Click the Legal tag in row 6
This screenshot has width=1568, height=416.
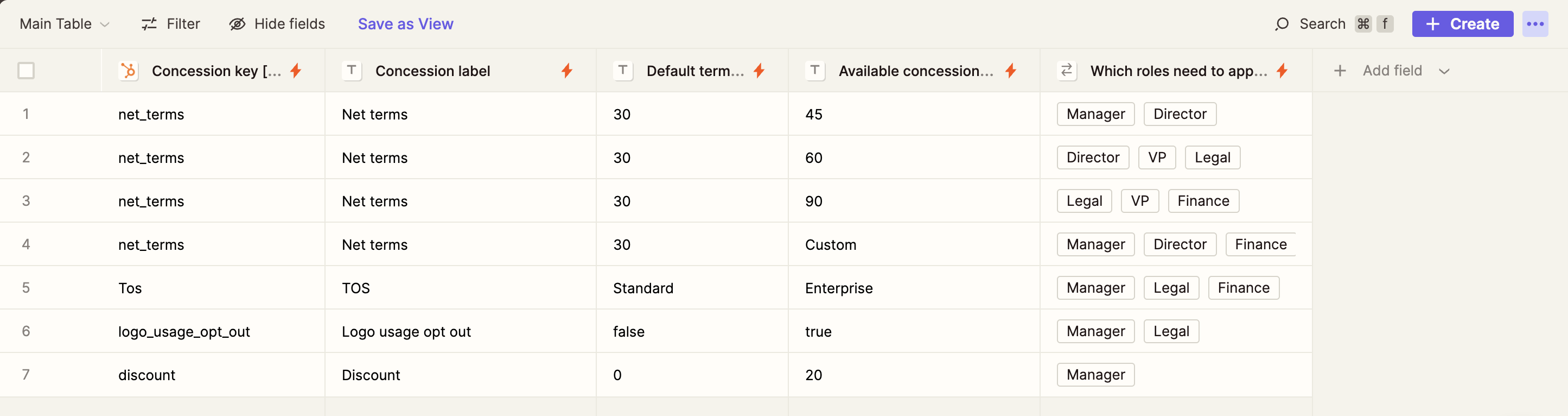[1171, 331]
